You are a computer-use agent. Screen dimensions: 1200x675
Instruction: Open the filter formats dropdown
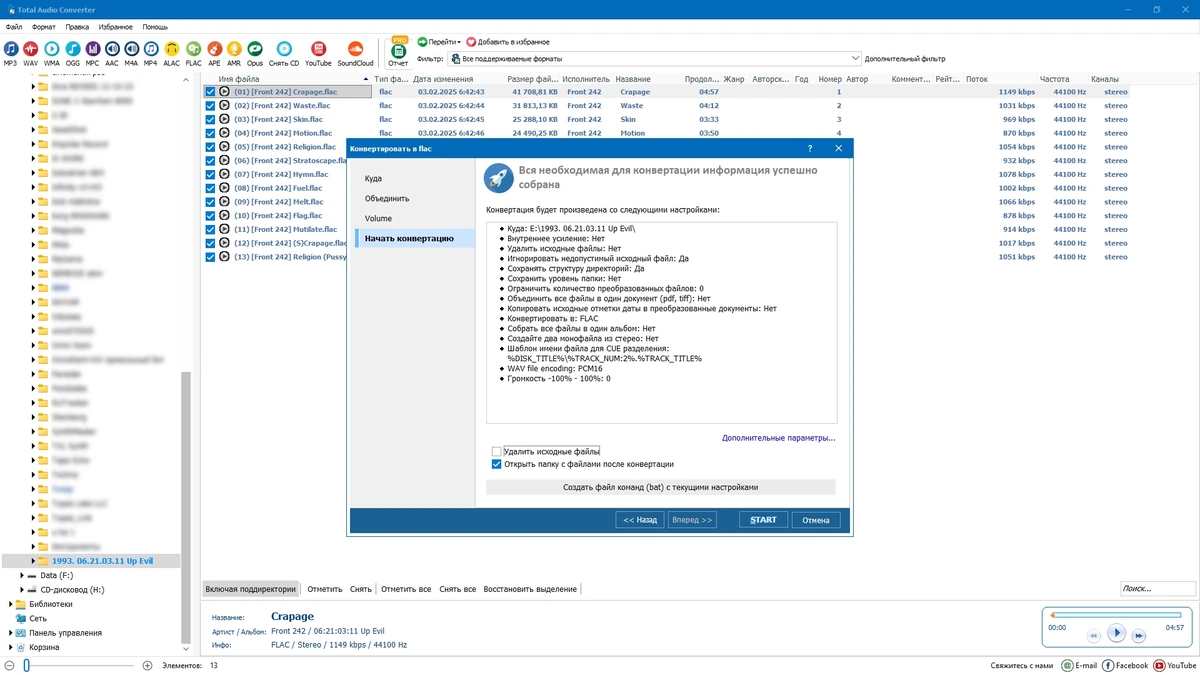855,59
